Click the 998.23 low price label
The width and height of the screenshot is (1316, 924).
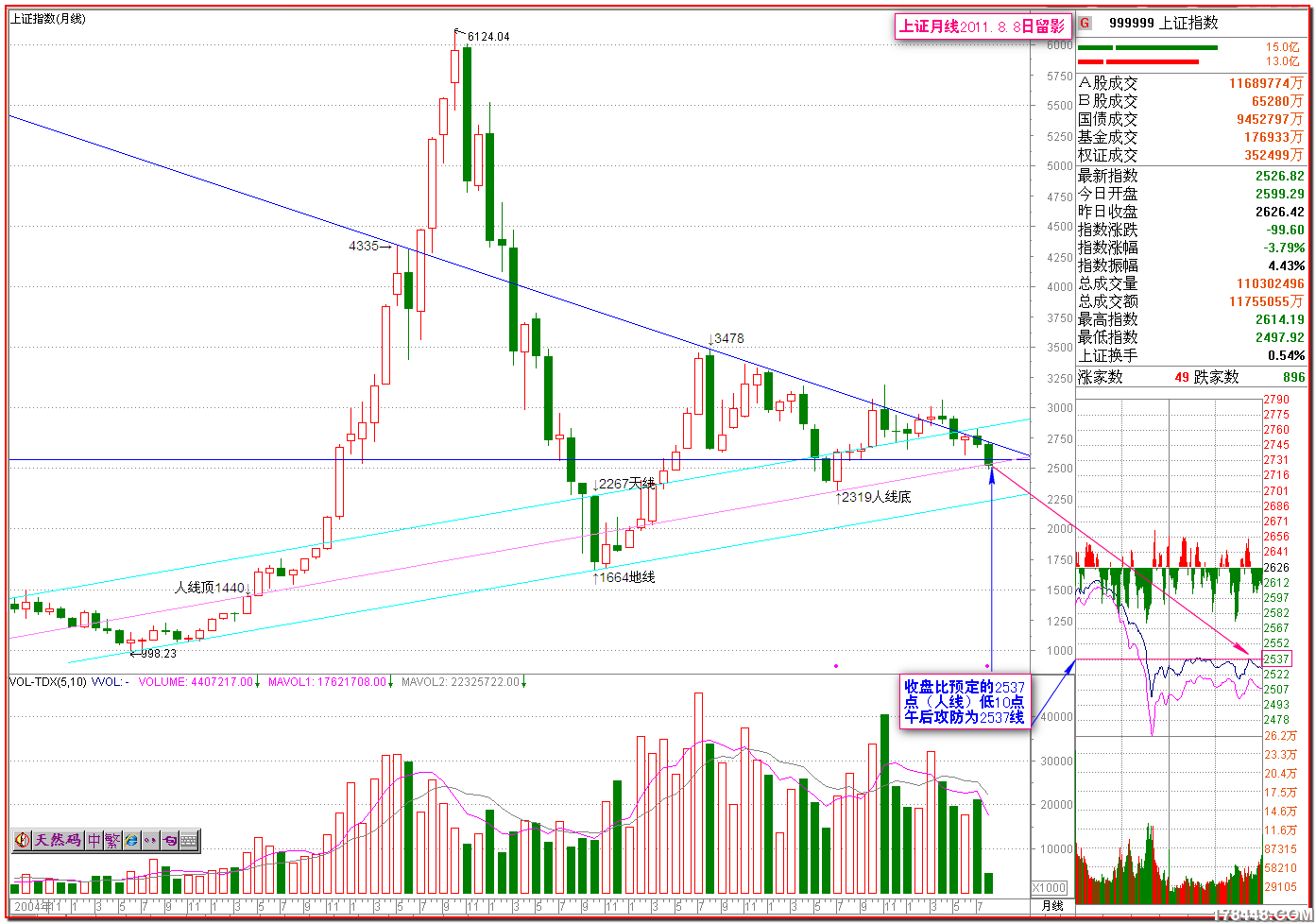tap(159, 653)
